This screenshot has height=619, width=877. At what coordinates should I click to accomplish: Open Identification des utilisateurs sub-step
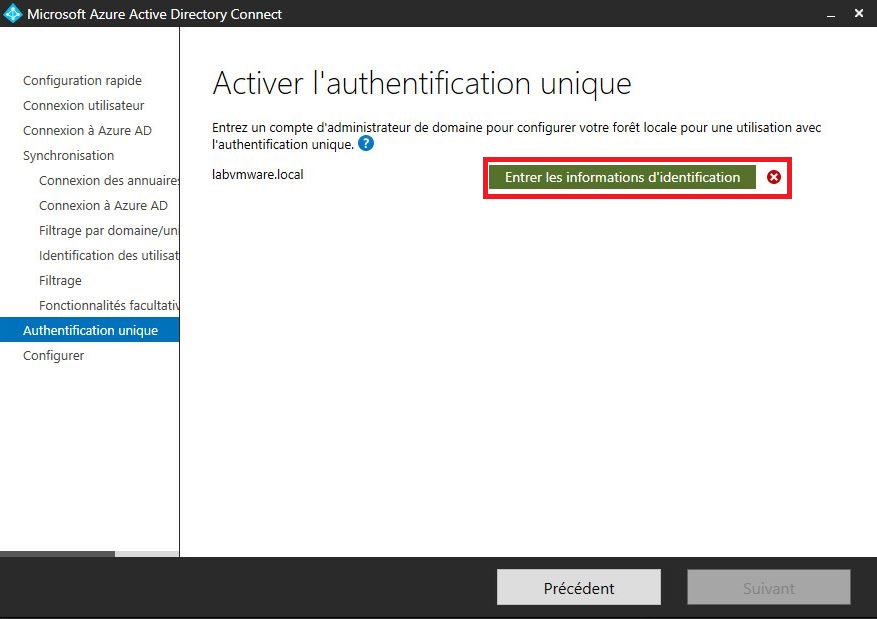[x=109, y=256]
